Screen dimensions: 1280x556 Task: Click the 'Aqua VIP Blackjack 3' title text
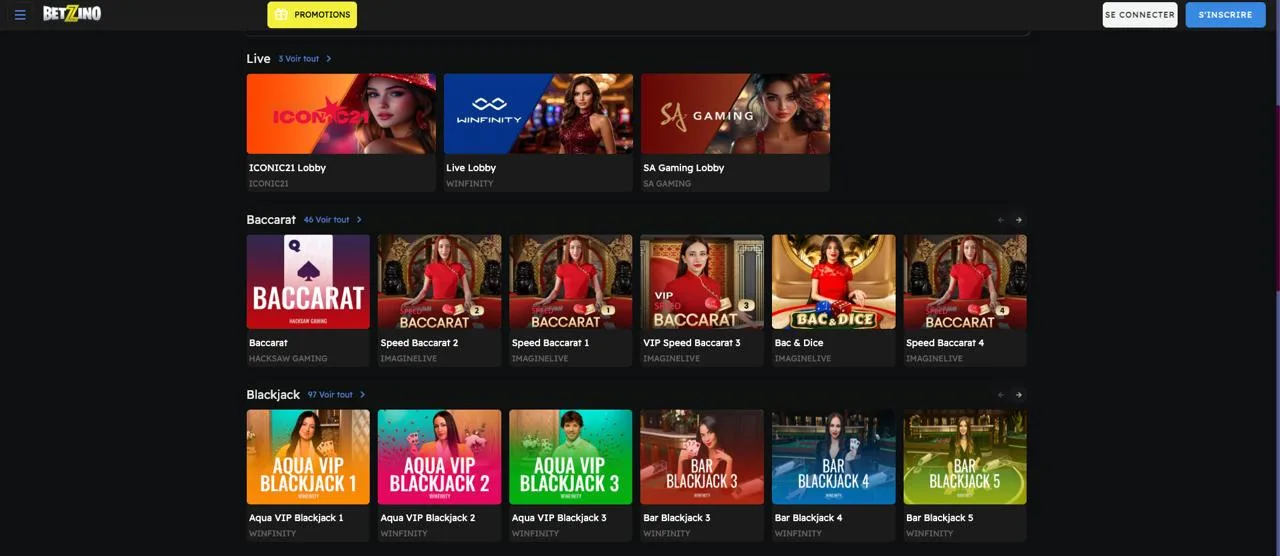click(559, 518)
